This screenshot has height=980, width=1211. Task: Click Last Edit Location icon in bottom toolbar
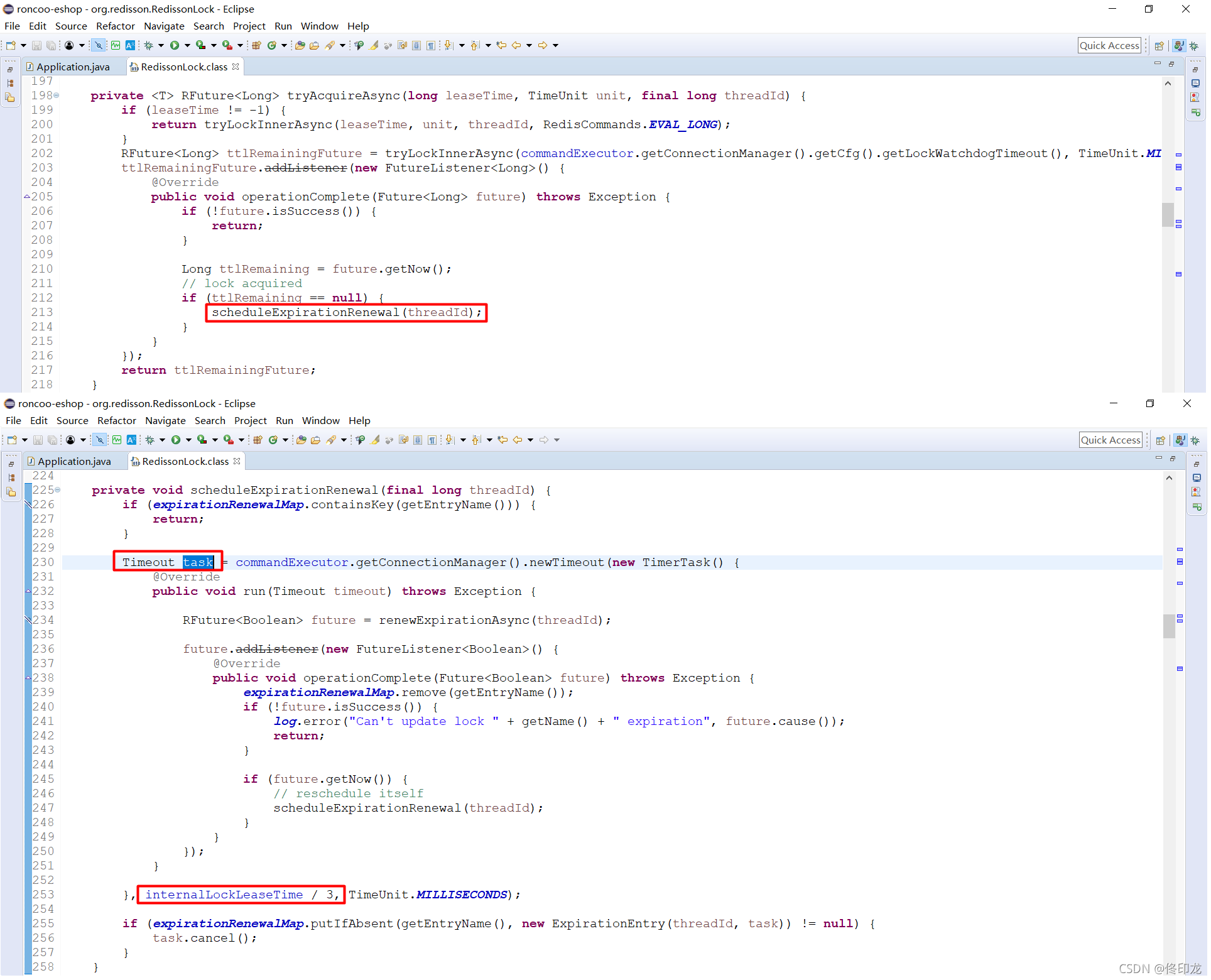tap(502, 440)
